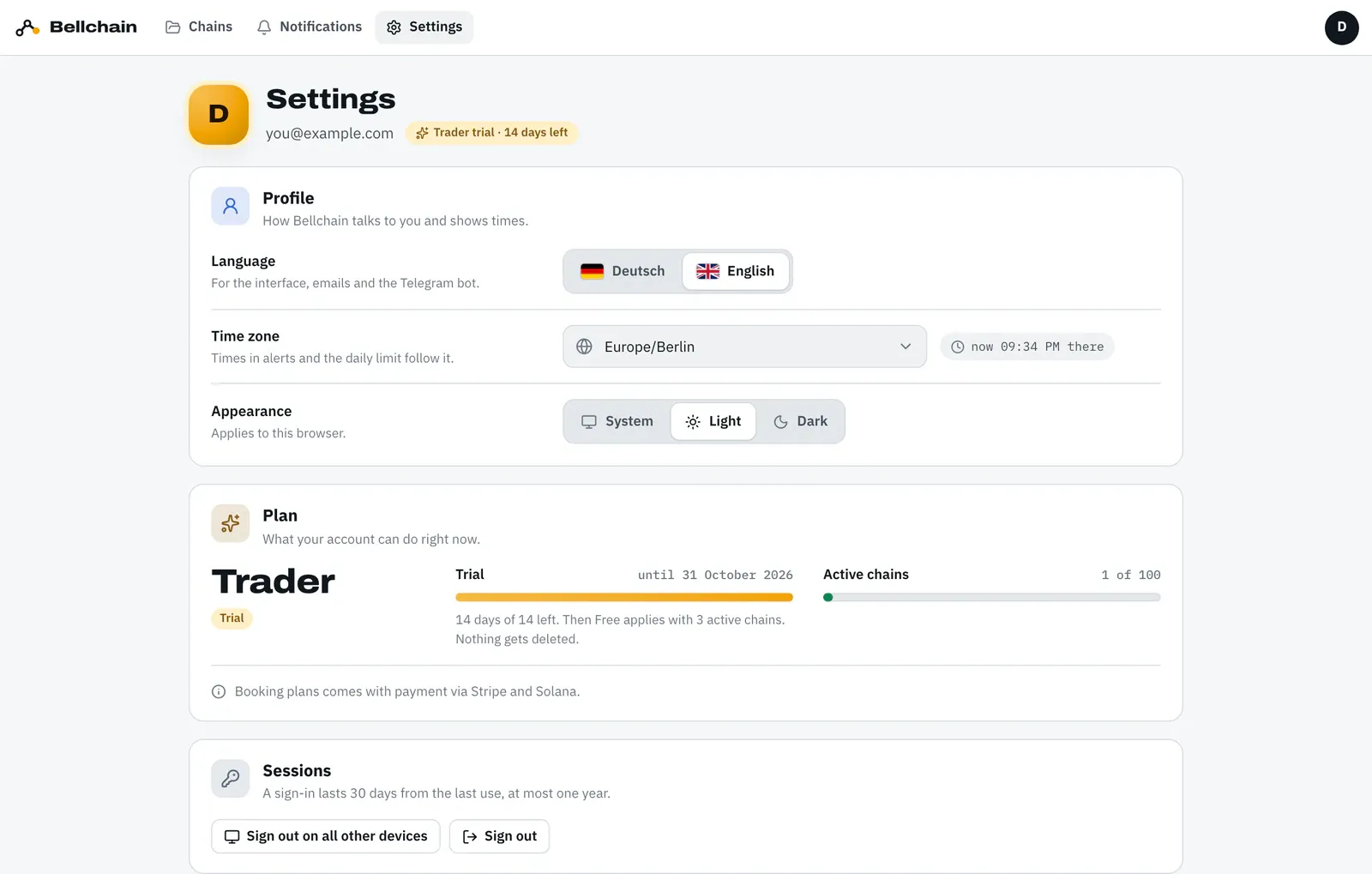Switch language to Deutsch

pyautogui.click(x=623, y=271)
